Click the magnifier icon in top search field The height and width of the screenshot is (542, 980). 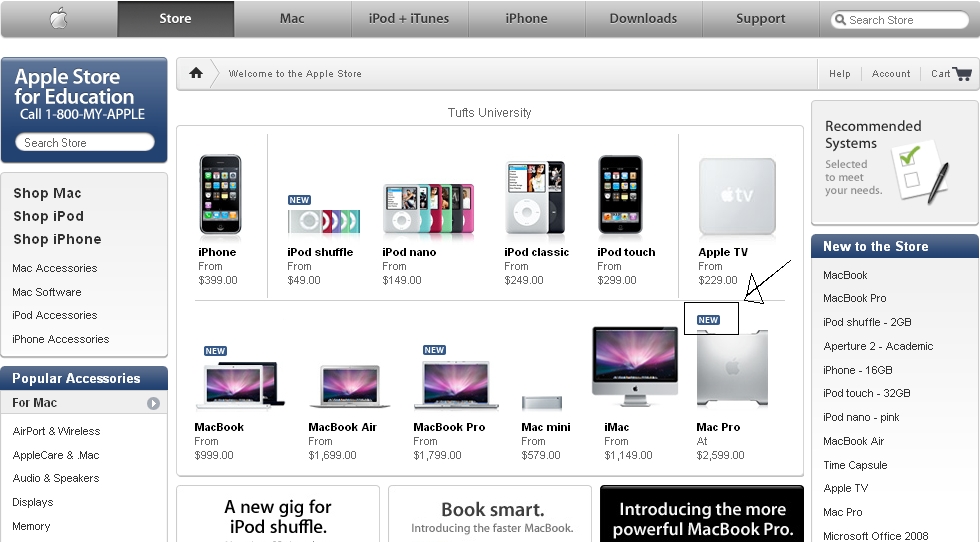841,20
